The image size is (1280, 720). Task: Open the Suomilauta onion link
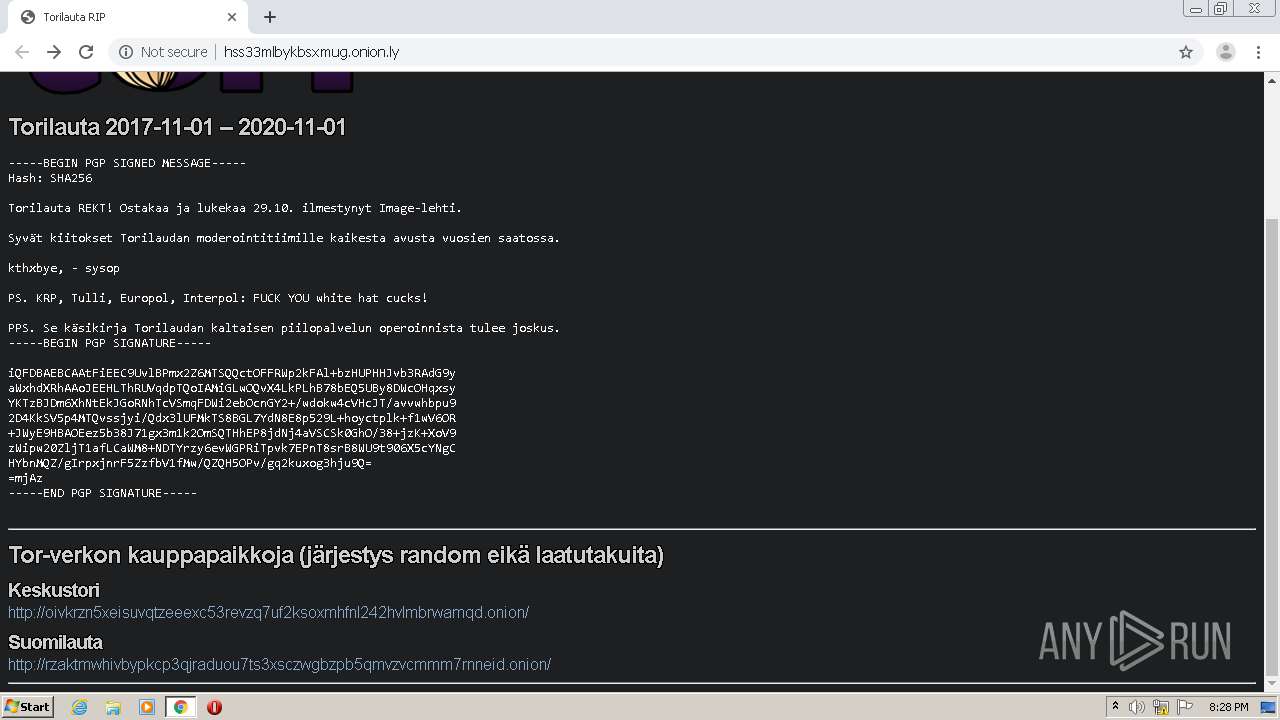(279, 664)
